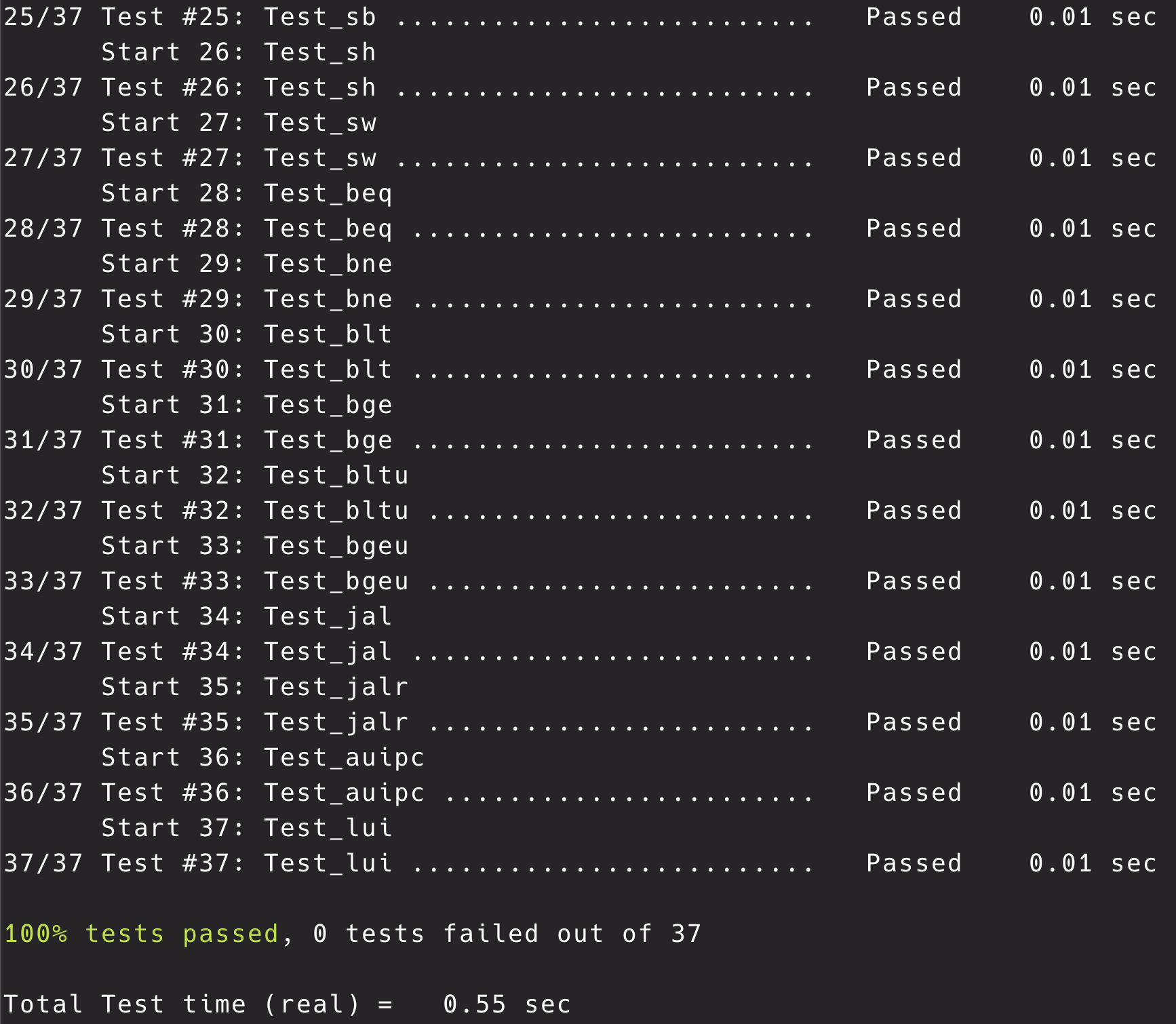This screenshot has width=1176, height=1024.
Task: Click the "Start 35: Test_jalr" line
Action: [254, 687]
